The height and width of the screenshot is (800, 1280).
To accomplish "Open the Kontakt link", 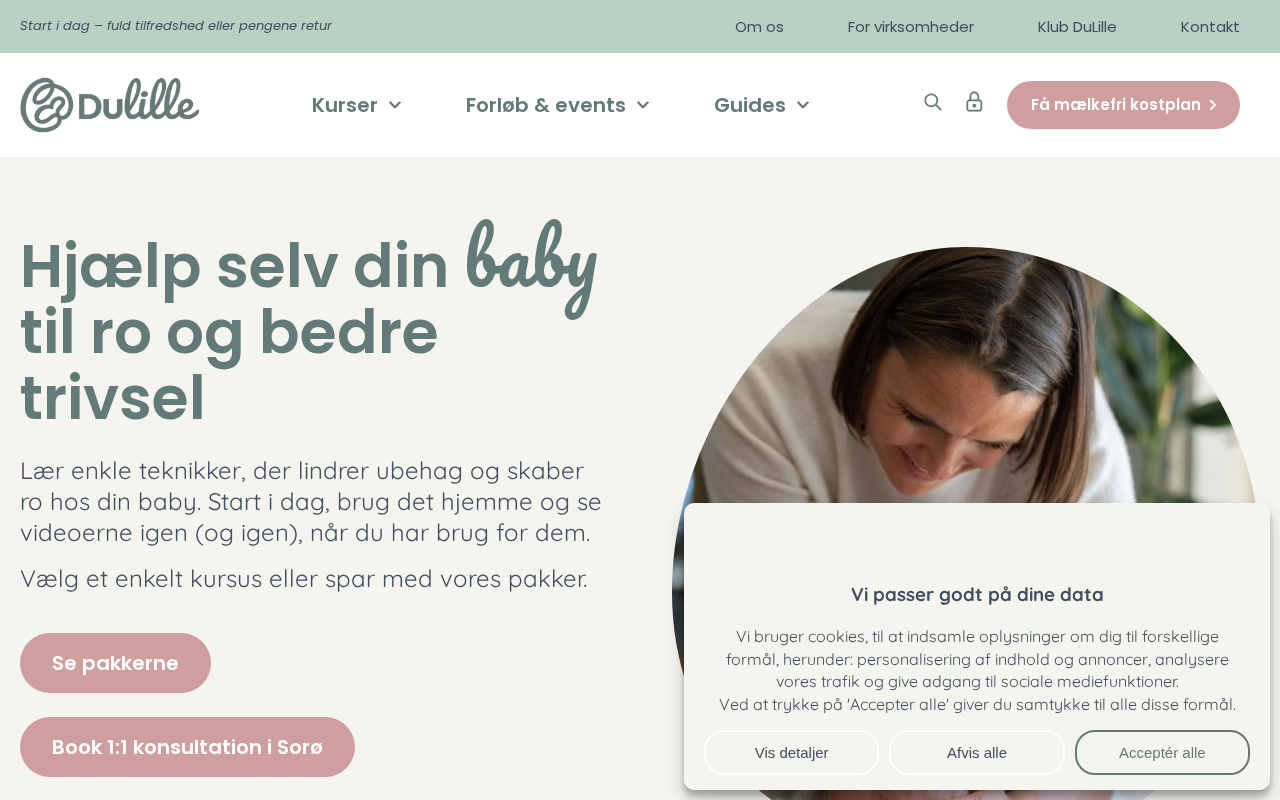I will click(x=1210, y=27).
